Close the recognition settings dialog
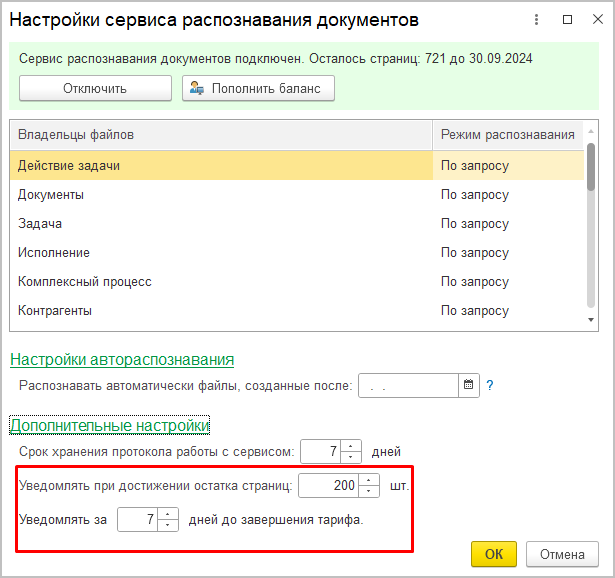Image resolution: width=615 pixels, height=578 pixels. [x=598, y=19]
